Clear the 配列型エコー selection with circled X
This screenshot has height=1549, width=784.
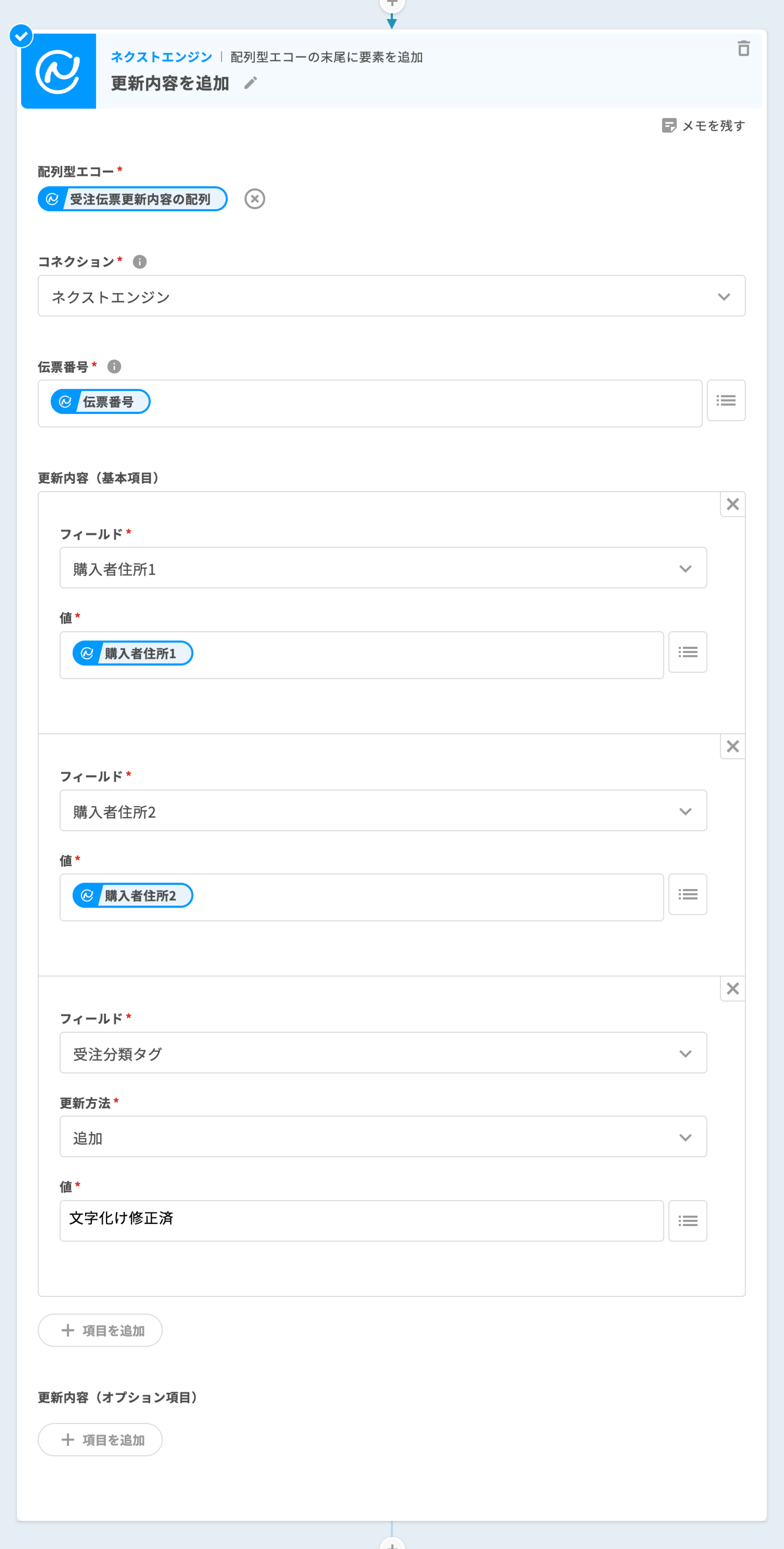[x=254, y=199]
